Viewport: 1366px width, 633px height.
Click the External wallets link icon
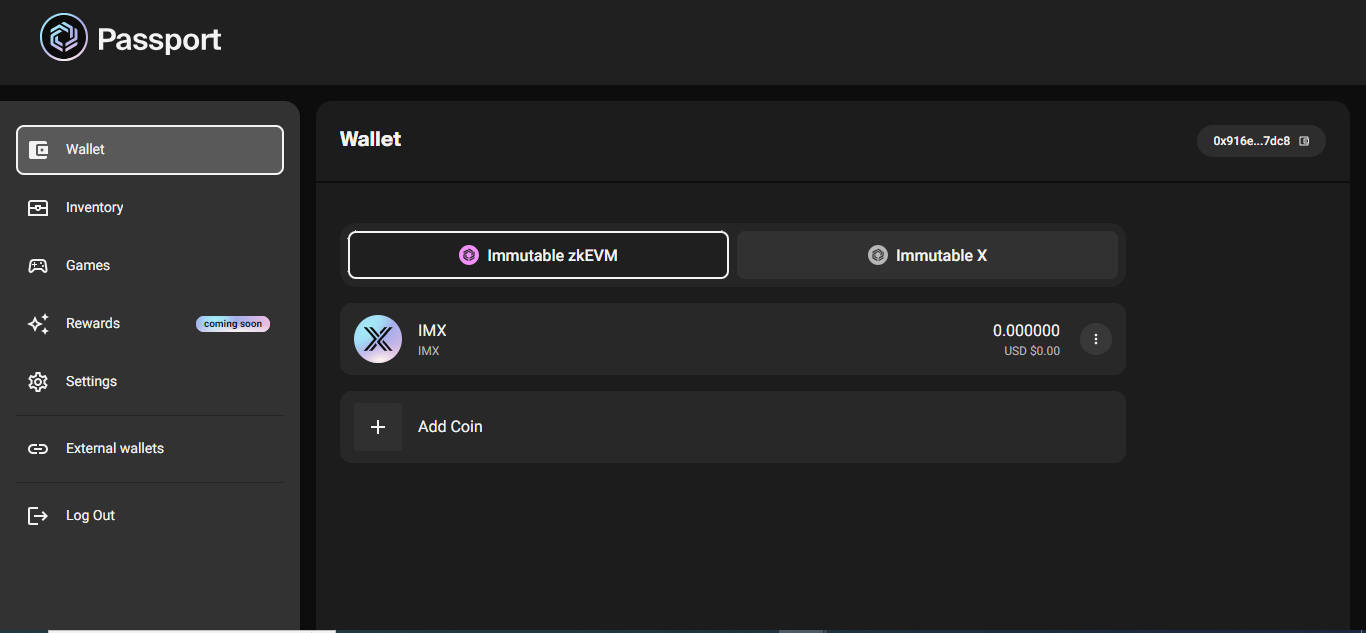coord(38,449)
